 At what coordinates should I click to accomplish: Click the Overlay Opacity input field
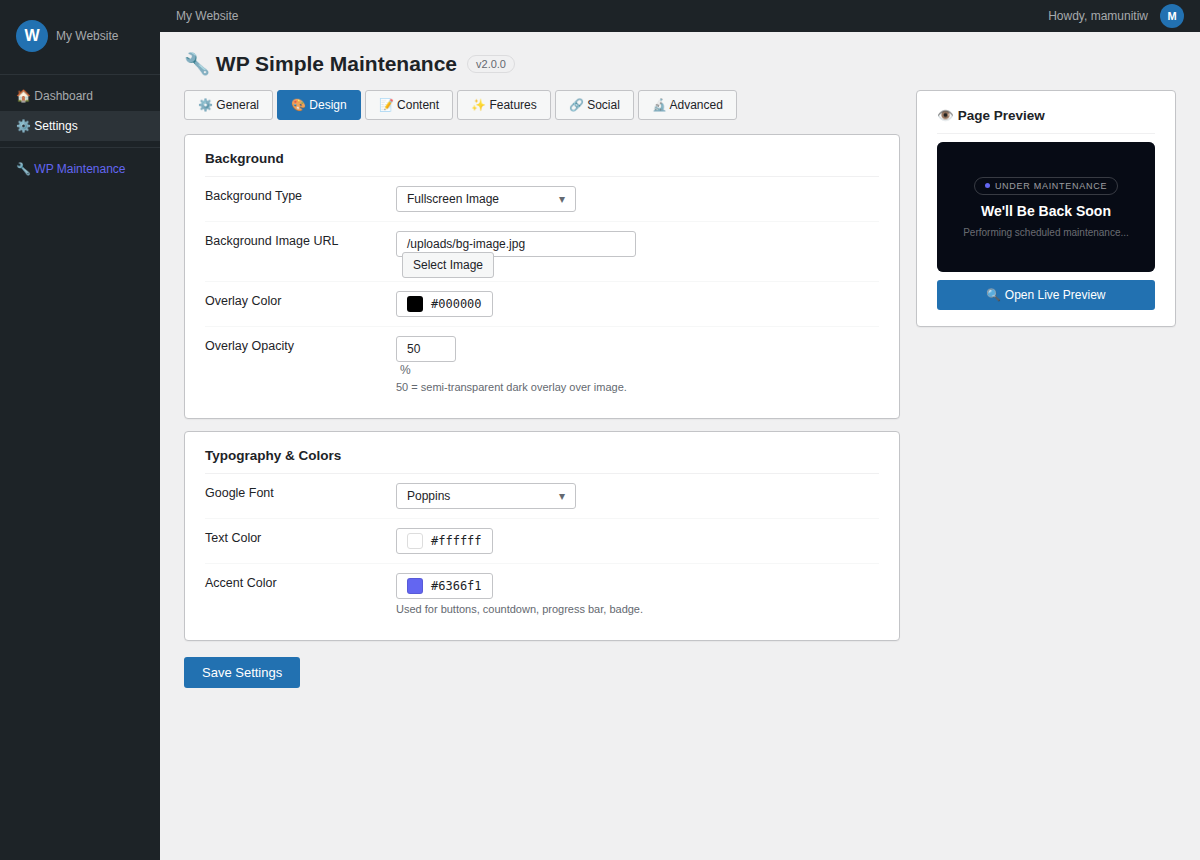tap(425, 348)
